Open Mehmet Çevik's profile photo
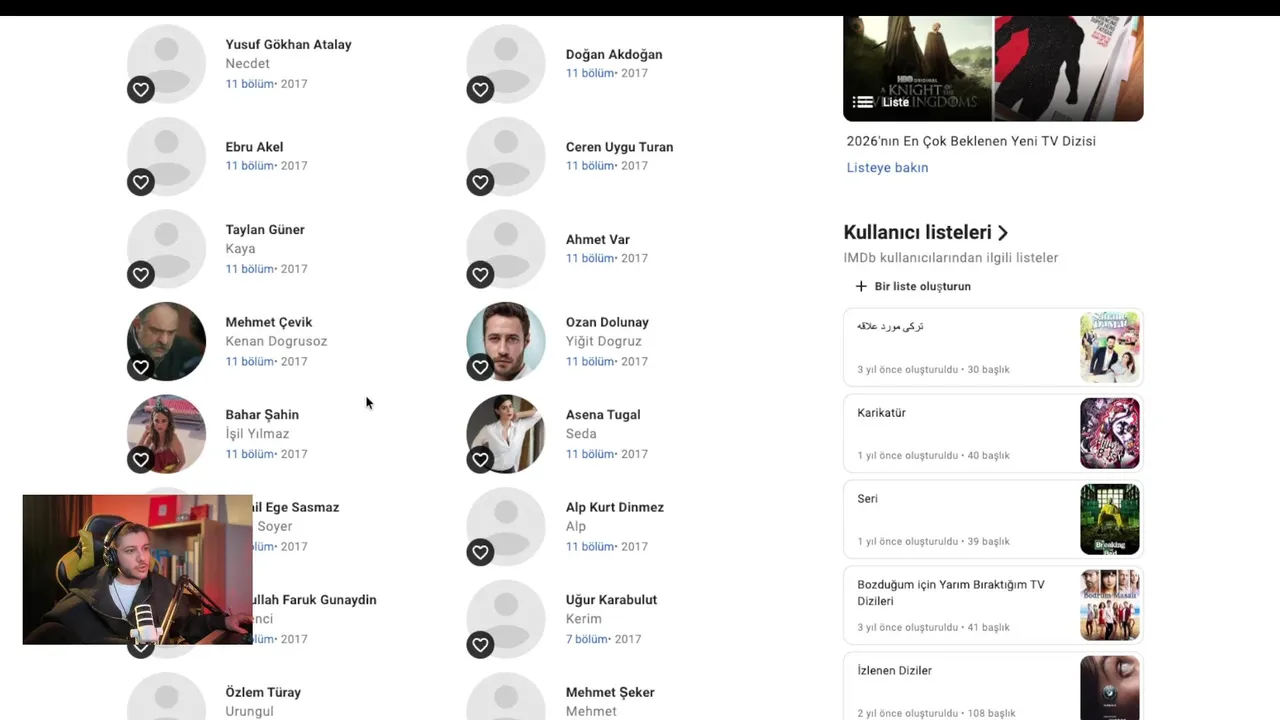This screenshot has width=1280, height=720. pos(166,341)
